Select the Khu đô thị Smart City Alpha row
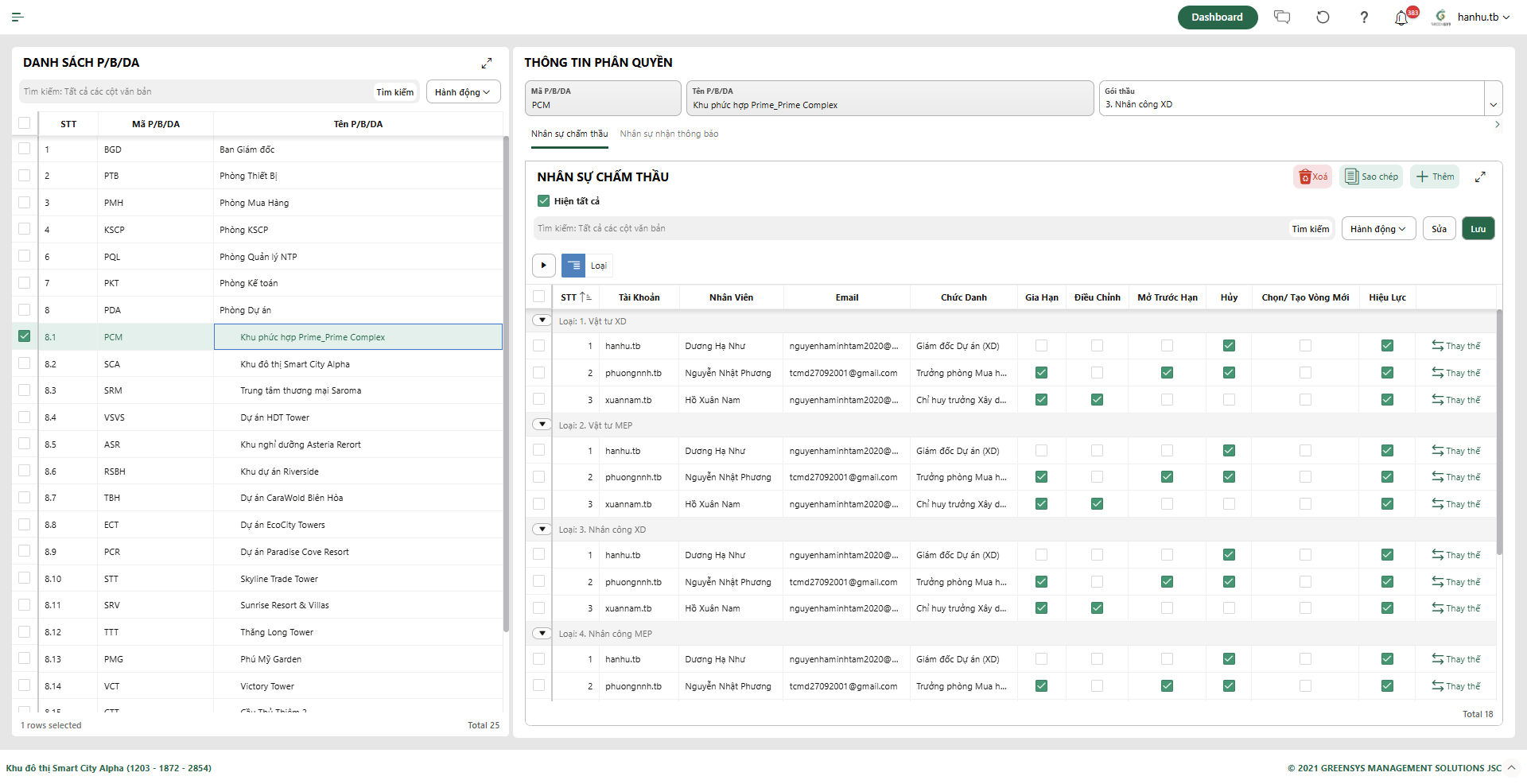 (258, 364)
